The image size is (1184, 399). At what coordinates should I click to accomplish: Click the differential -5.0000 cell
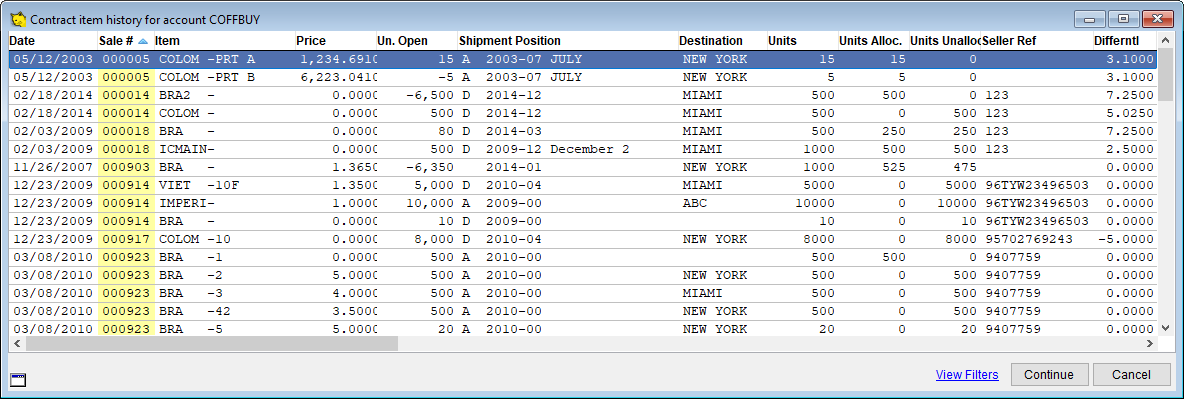(x=1126, y=240)
